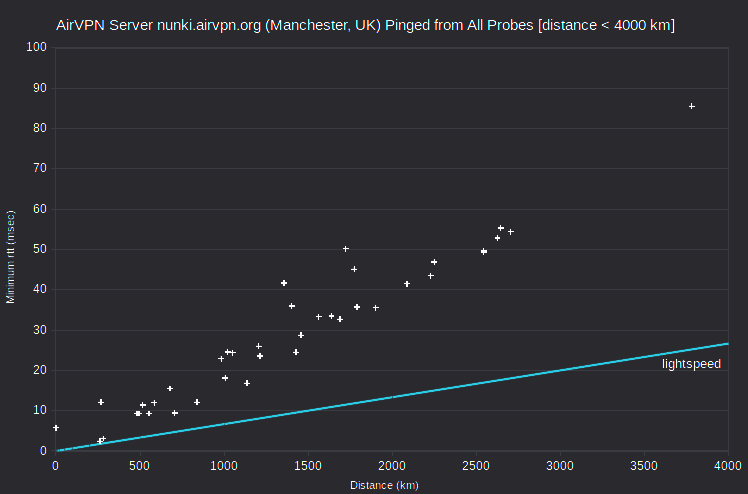Click the marker near 2700 km, 54 msec
748x494 pixels.
click(511, 232)
